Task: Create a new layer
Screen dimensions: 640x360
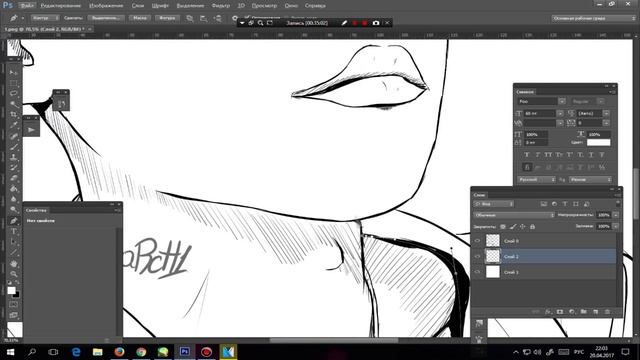Action: 596,312
